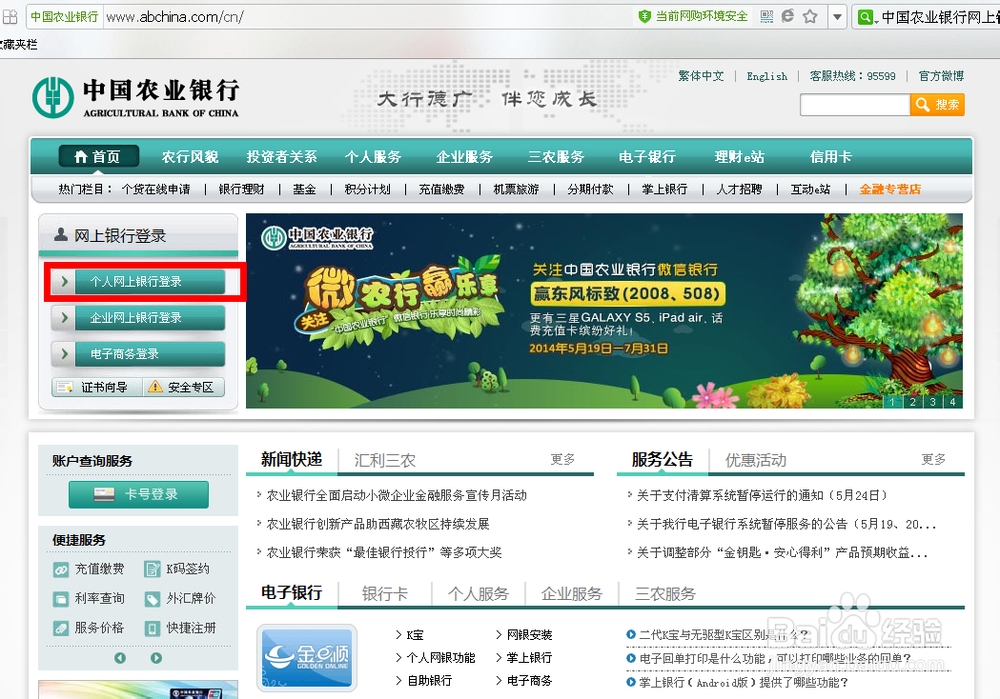
Task: Click the previous arrow under 便捷服务
Action: click(120, 658)
